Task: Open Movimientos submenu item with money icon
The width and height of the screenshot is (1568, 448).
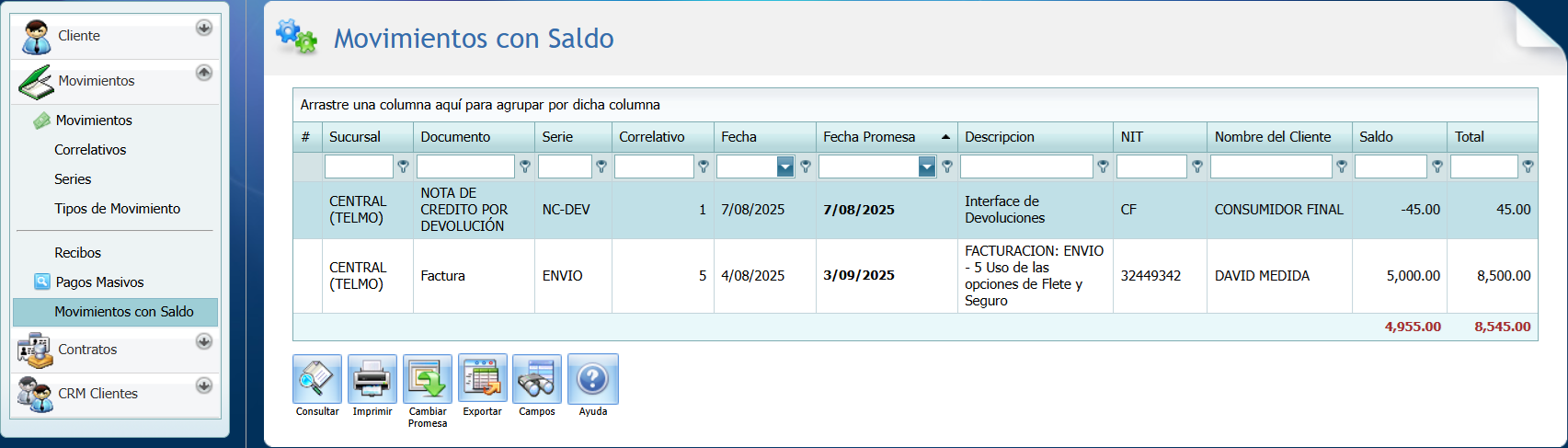Action: (94, 121)
